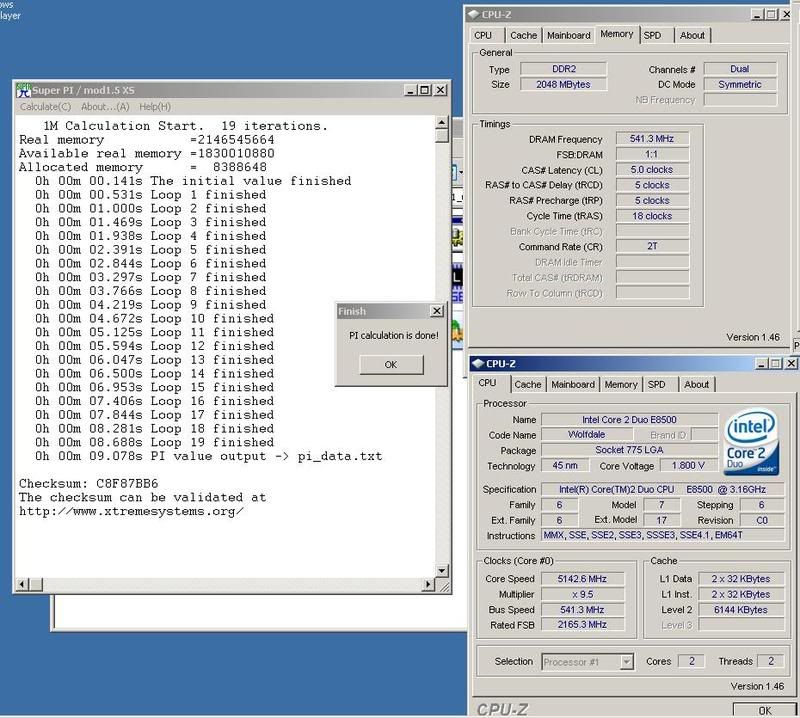800x718 pixels.
Task: Click the Instructions field listing MMX, SSE
Action: pos(663,535)
